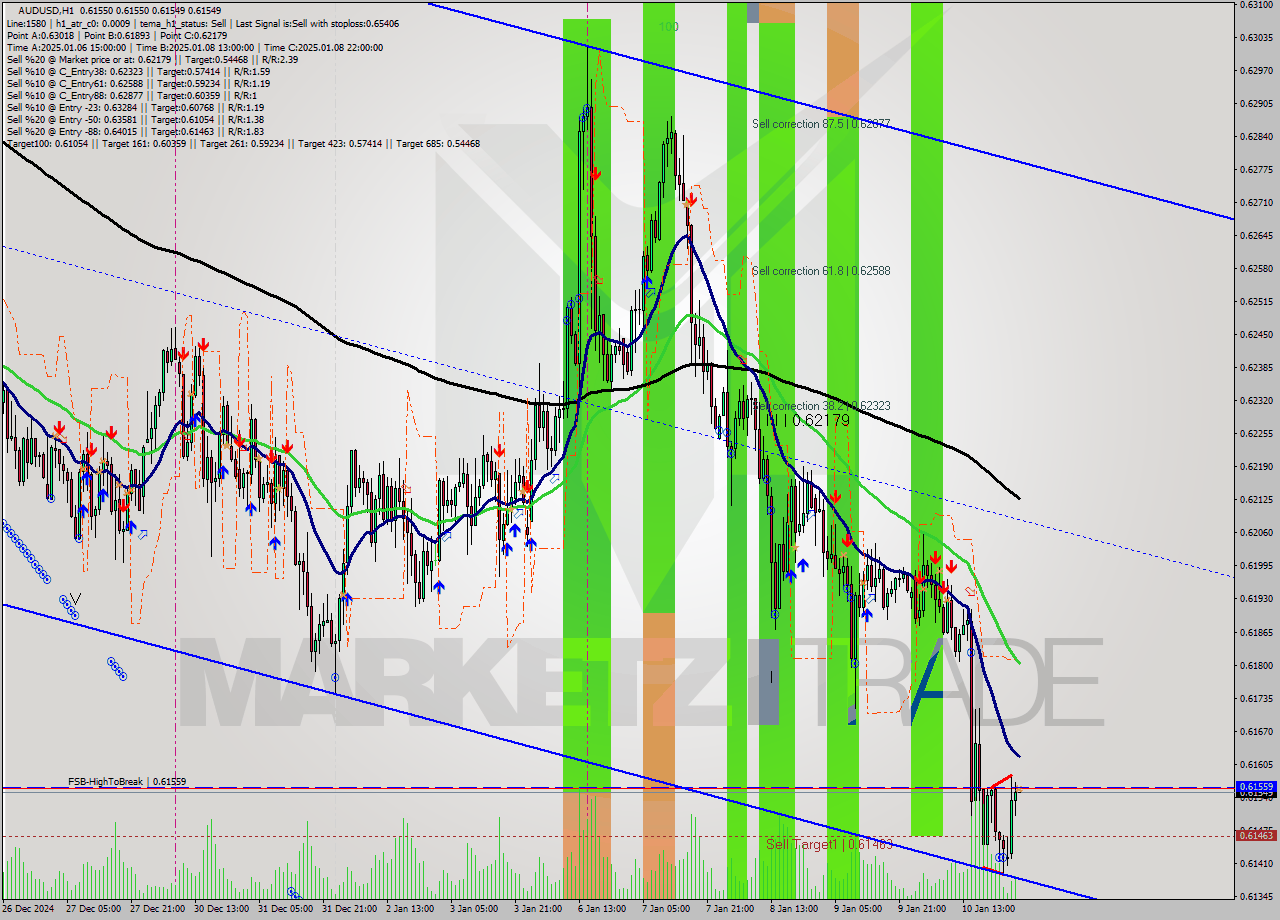1280x920 pixels.
Task: Click 0.62840 on the price scale
Action: click(x=1256, y=136)
